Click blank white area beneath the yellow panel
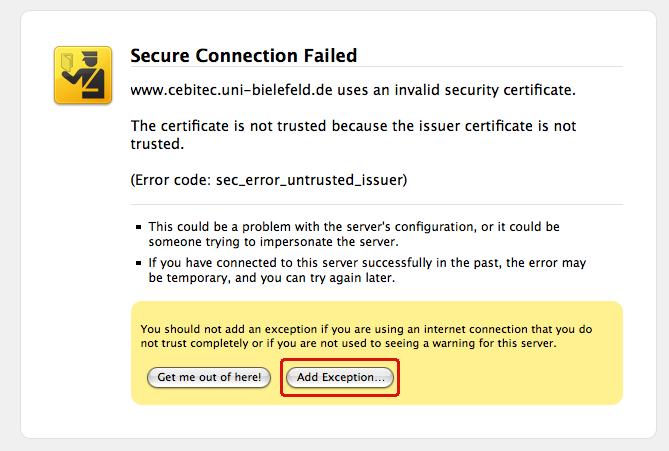669x451 pixels. pyautogui.click(x=375, y=420)
